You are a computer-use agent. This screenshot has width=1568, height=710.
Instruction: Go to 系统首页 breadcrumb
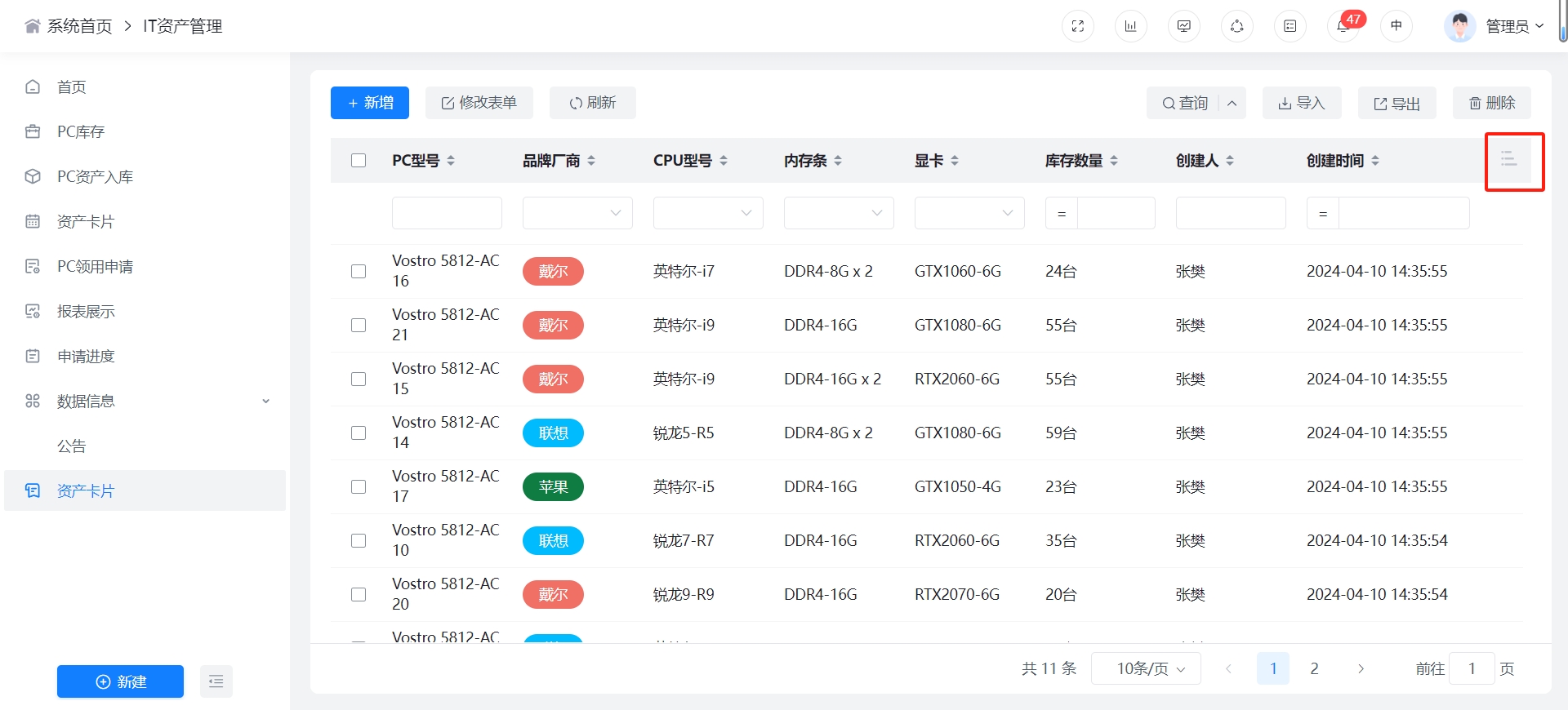click(79, 26)
